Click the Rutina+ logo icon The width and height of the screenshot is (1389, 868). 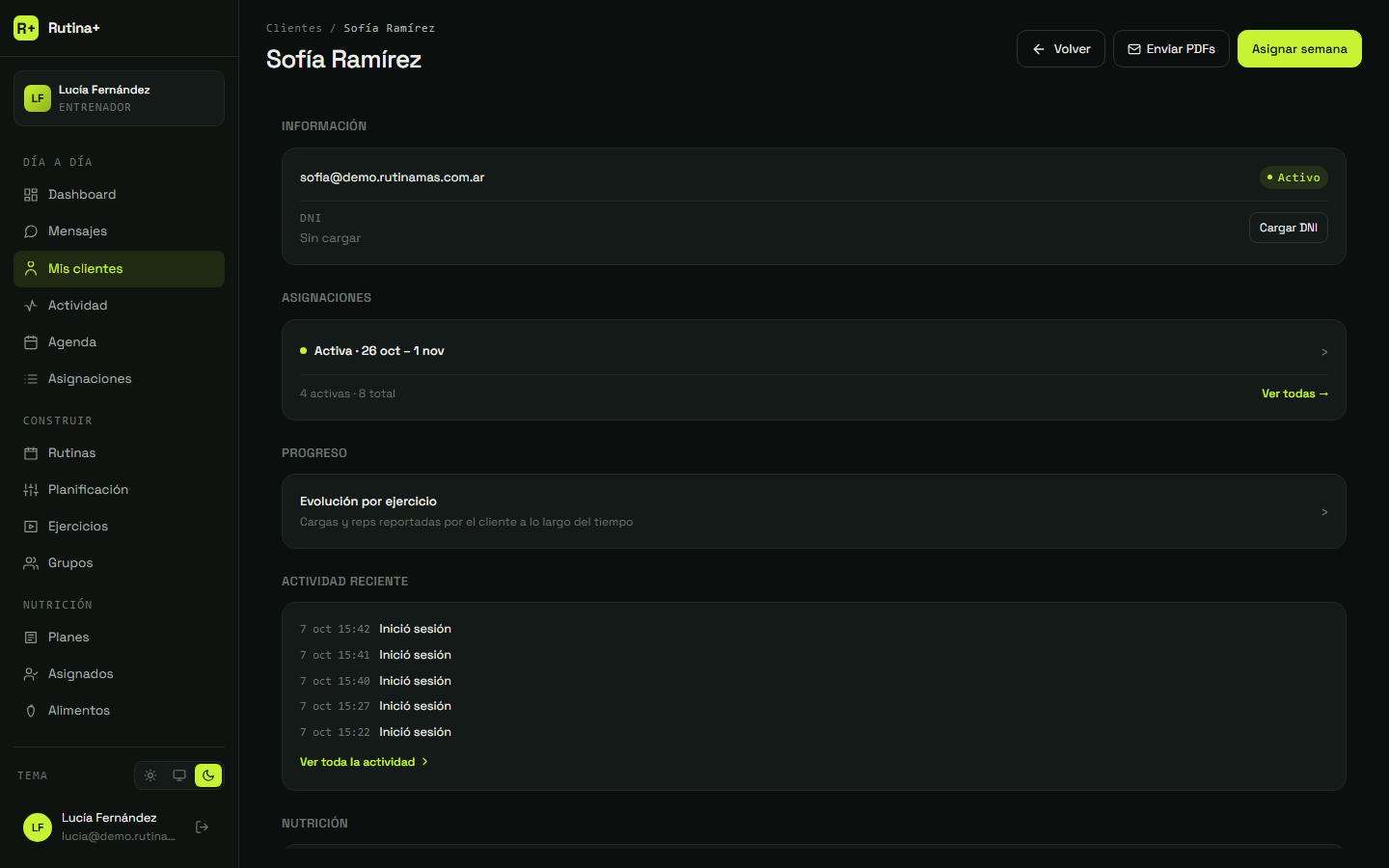[x=26, y=28]
